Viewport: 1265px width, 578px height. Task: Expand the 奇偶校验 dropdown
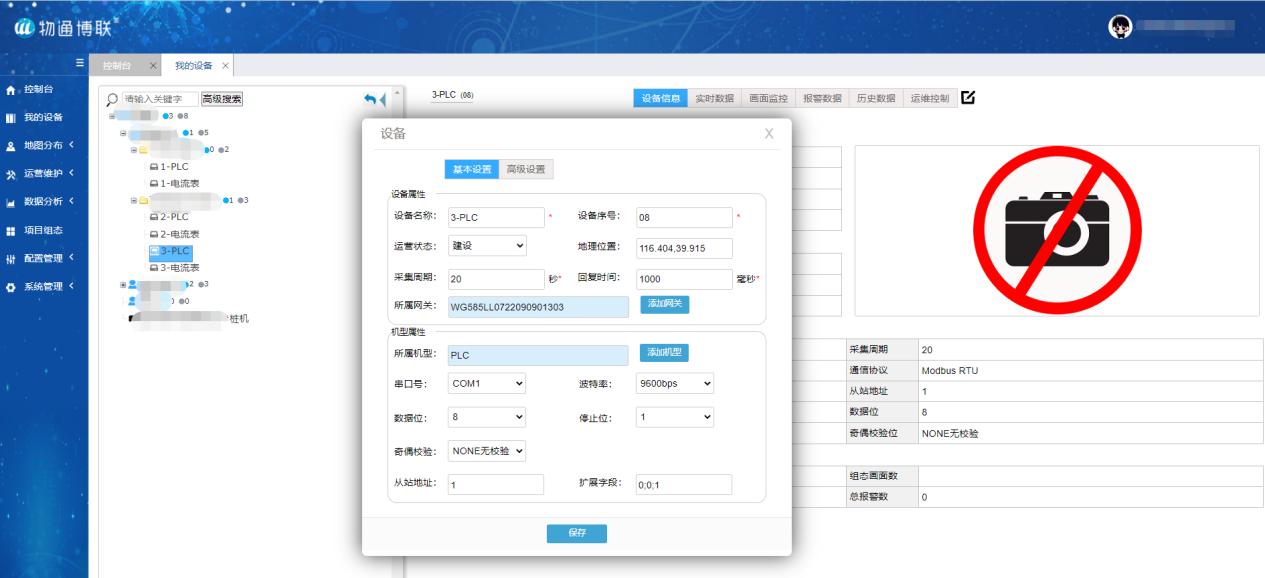[x=487, y=451]
